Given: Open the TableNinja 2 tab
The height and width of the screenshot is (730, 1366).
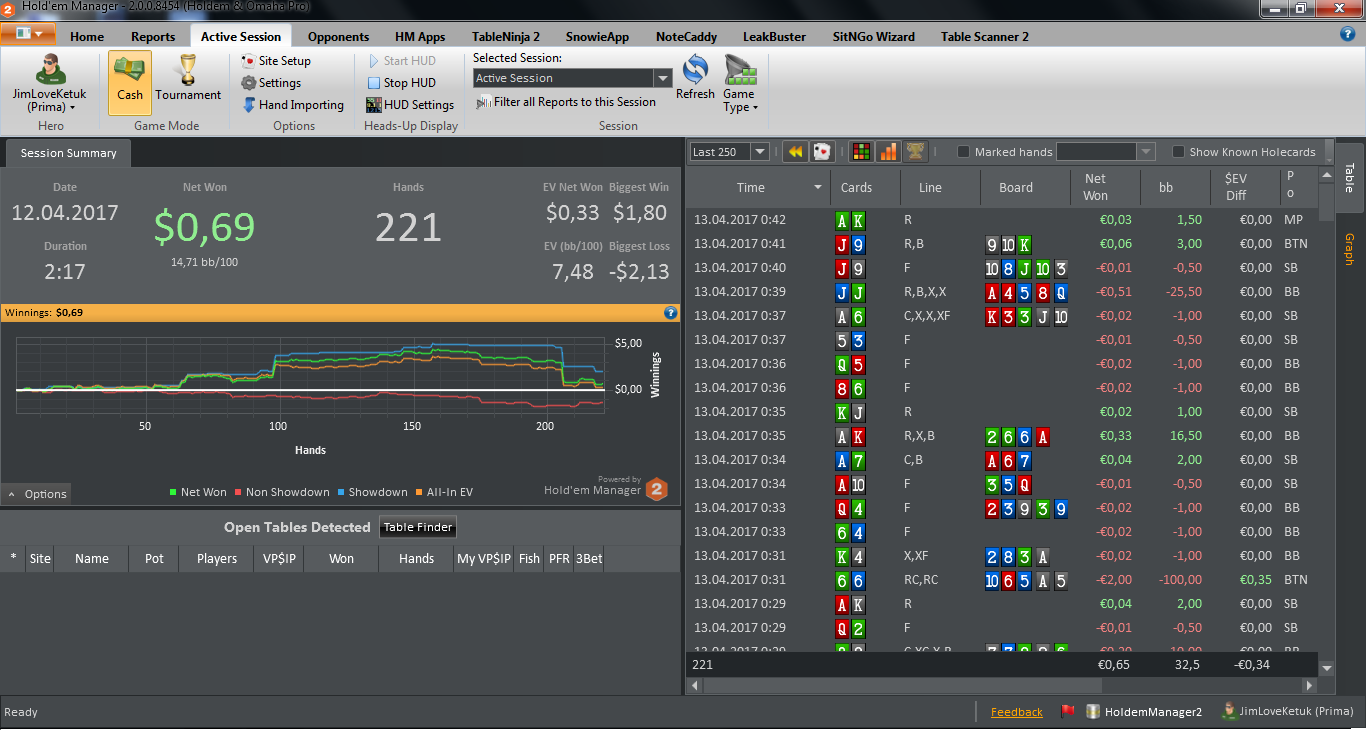Looking at the screenshot, I should tap(507, 37).
